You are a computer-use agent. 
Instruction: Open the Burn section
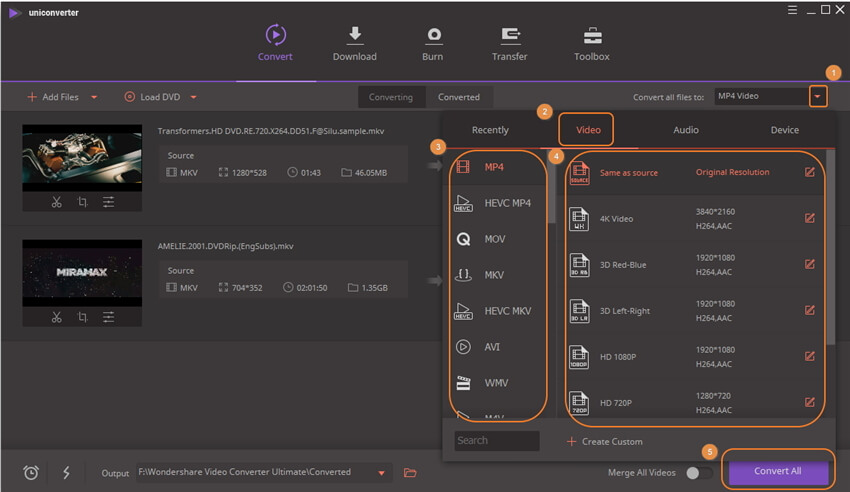433,44
